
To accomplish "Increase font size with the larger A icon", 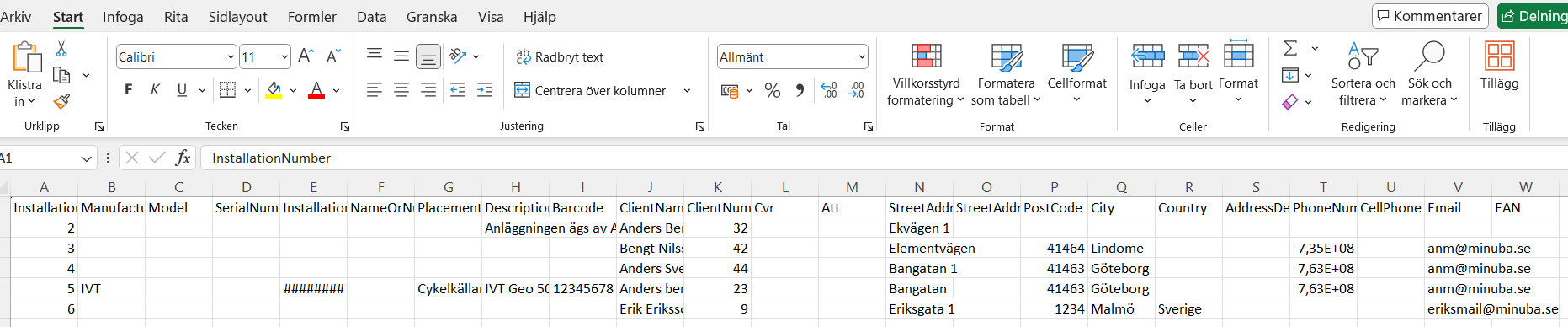I will tap(306, 56).
